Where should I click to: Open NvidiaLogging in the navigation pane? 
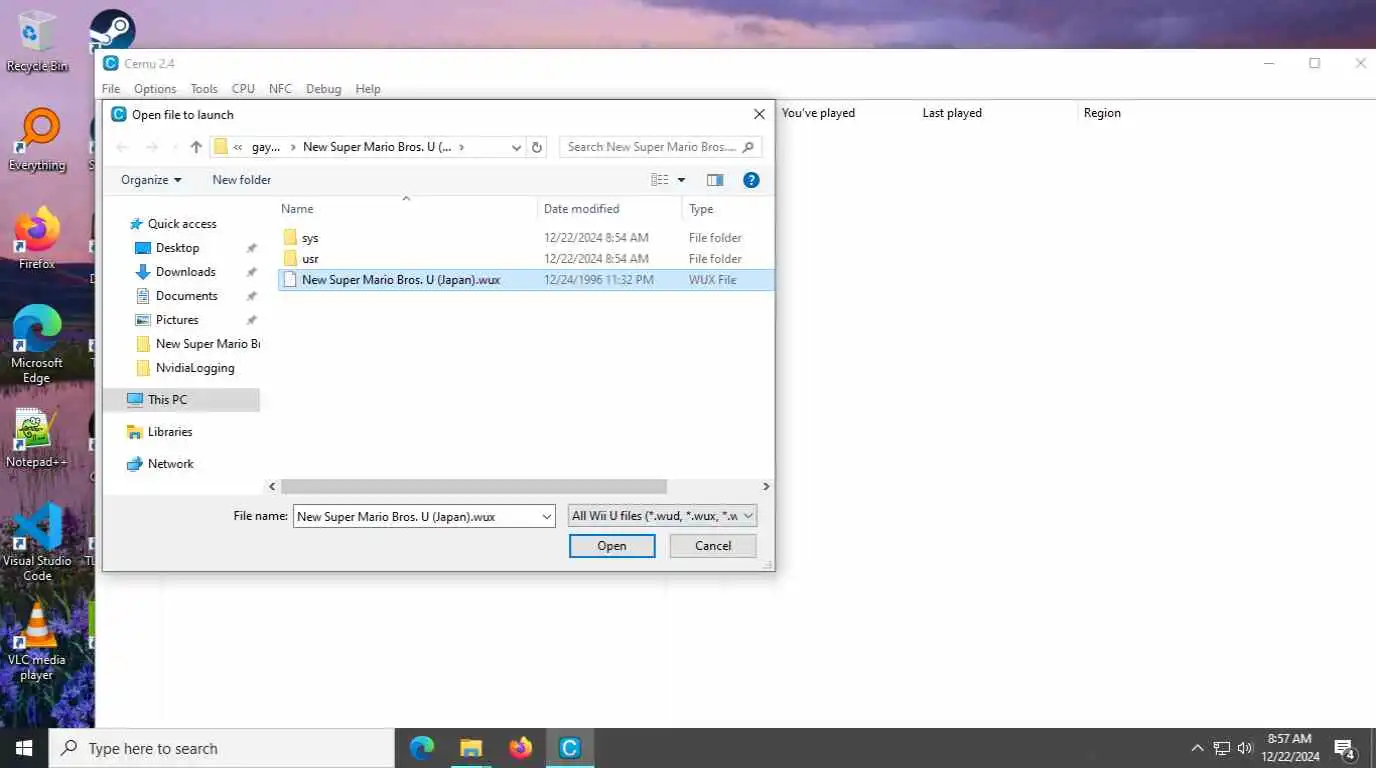pyautogui.click(x=195, y=368)
